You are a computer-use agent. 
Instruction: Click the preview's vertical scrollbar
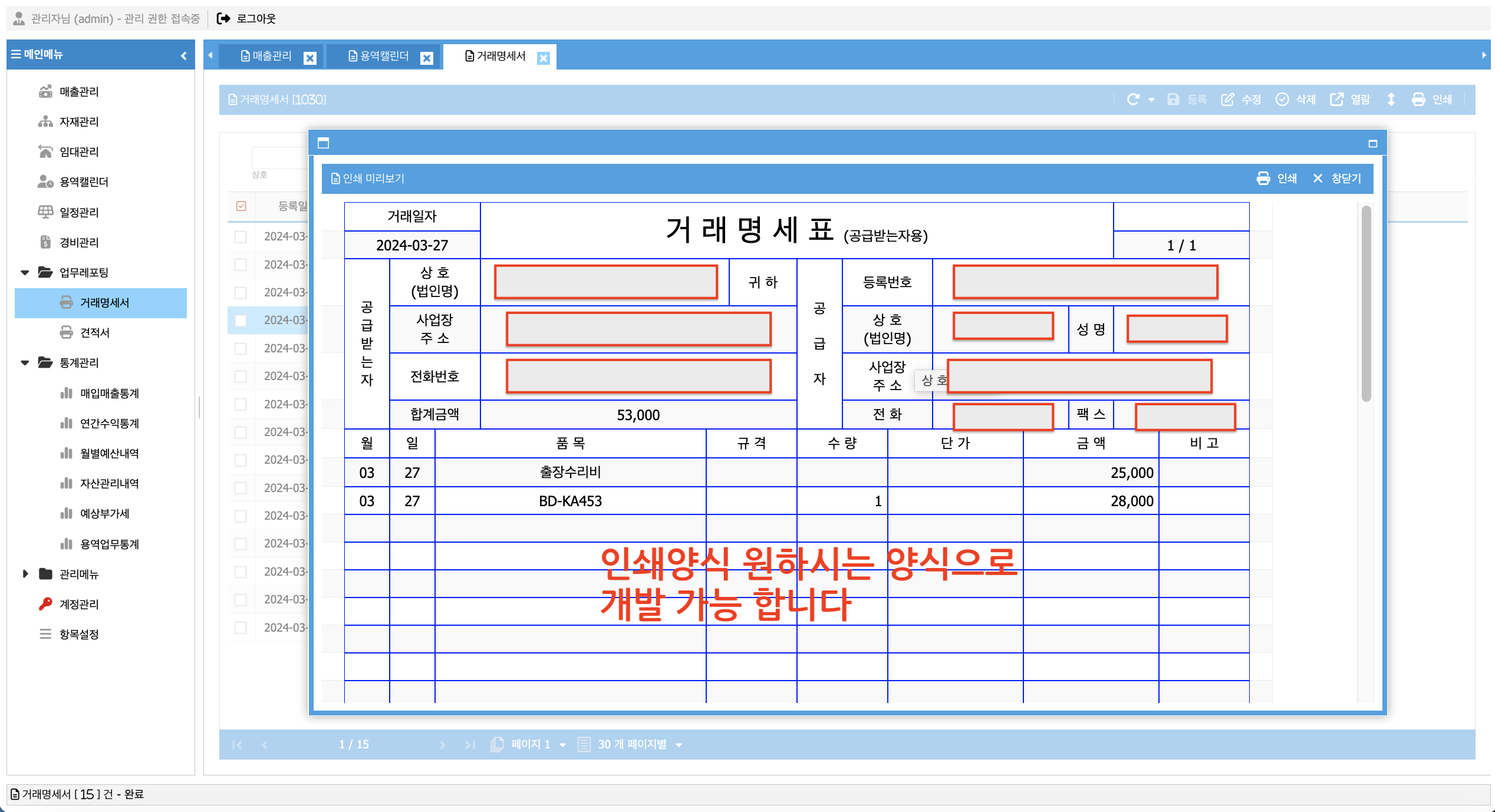coord(1365,303)
